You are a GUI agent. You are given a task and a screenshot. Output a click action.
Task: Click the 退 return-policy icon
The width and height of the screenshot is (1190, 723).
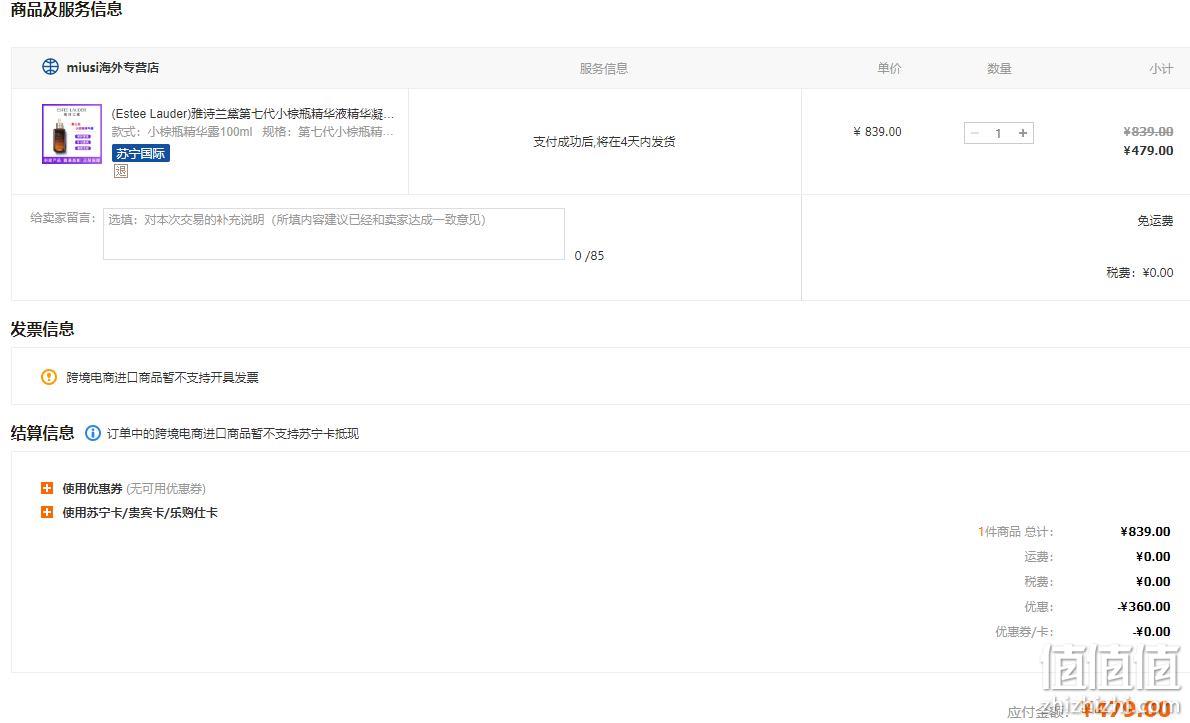pyautogui.click(x=121, y=171)
